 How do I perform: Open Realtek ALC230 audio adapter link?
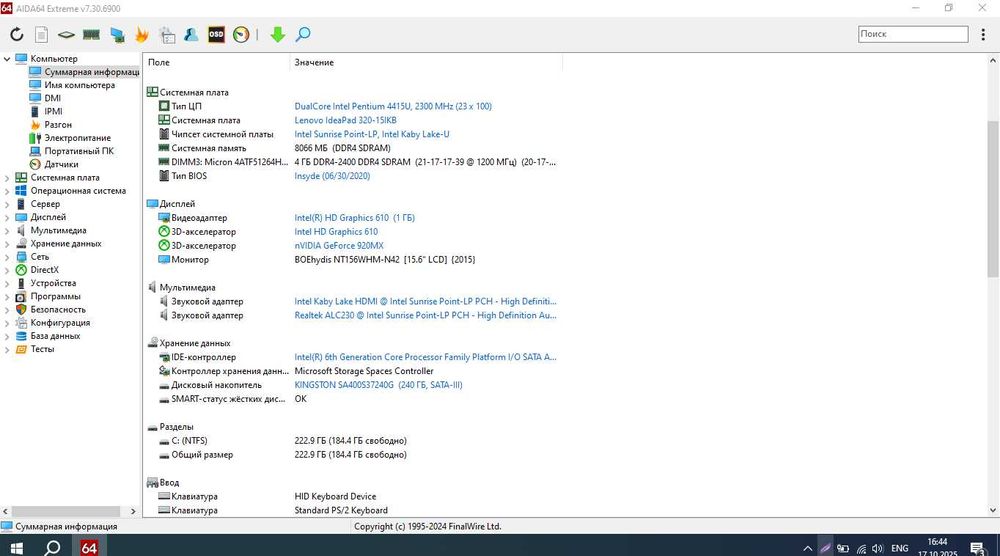pos(425,316)
